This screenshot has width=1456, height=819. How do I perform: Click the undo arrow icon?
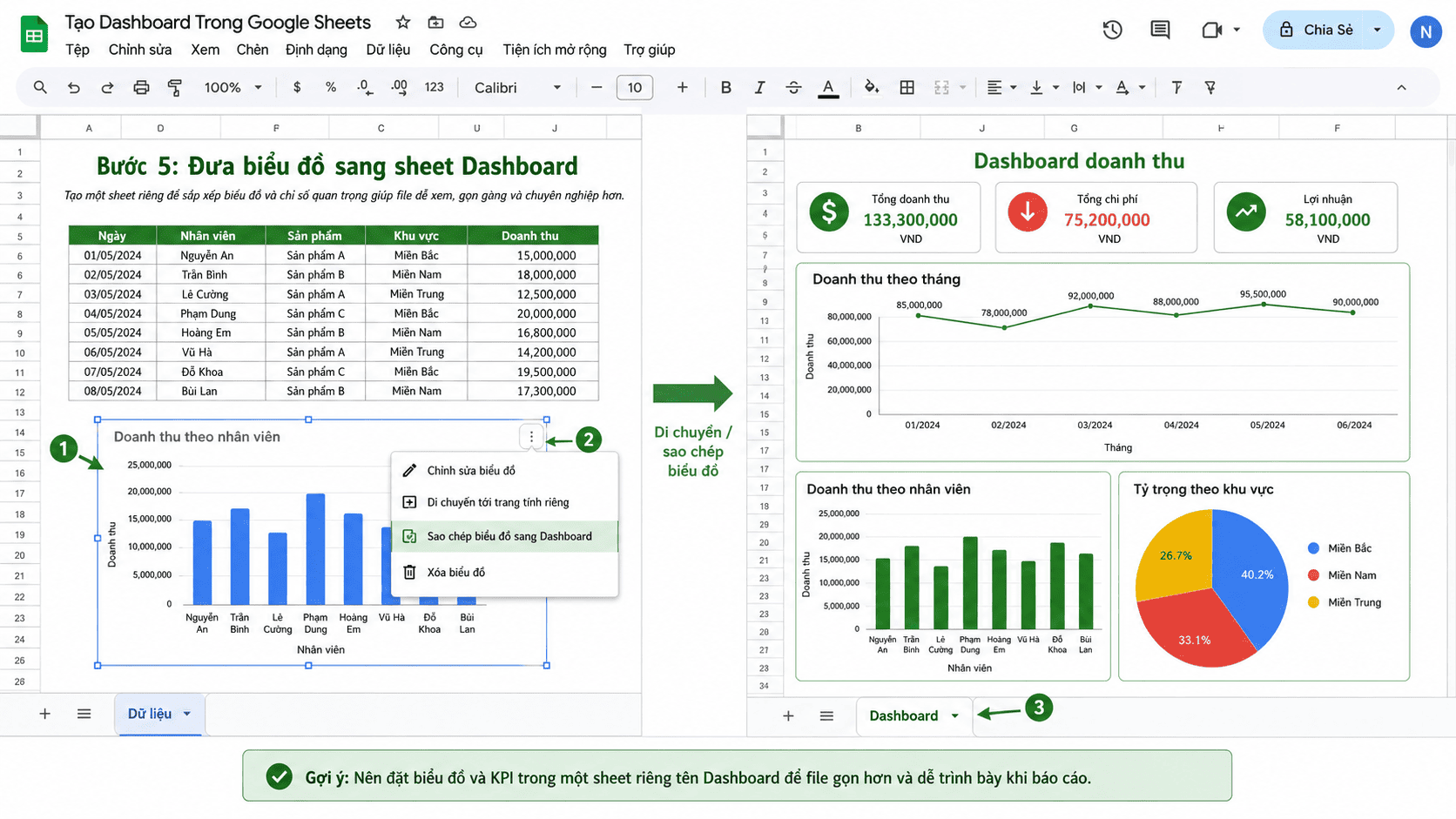[x=74, y=87]
